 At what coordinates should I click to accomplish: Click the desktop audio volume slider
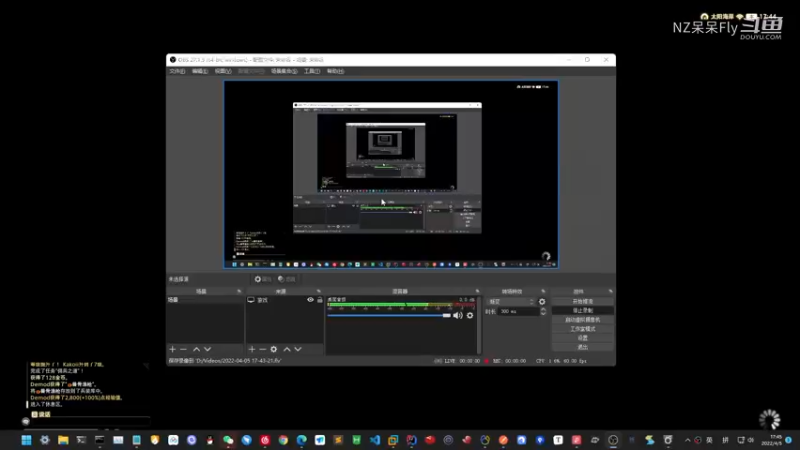(x=389, y=315)
